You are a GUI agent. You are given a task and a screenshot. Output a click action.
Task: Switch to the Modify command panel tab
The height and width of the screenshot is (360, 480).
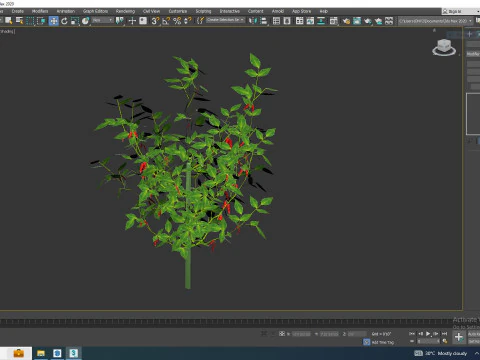(x=478, y=34)
